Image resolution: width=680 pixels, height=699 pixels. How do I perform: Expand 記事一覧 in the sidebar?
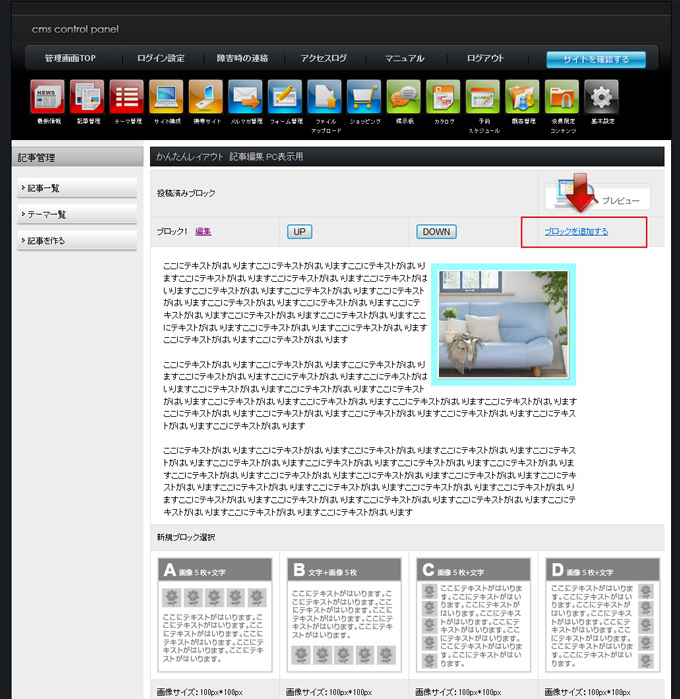(x=76, y=188)
